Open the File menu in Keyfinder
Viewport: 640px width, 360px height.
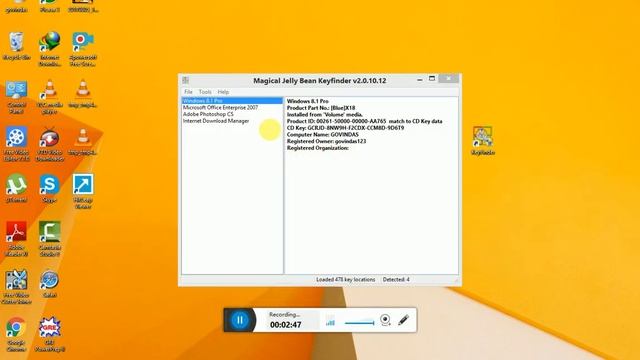click(188, 92)
